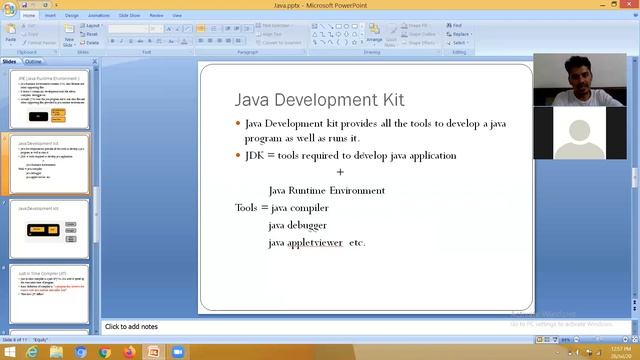Open Zoom app from taskbar
This screenshot has width=640, height=360.
[178, 352]
